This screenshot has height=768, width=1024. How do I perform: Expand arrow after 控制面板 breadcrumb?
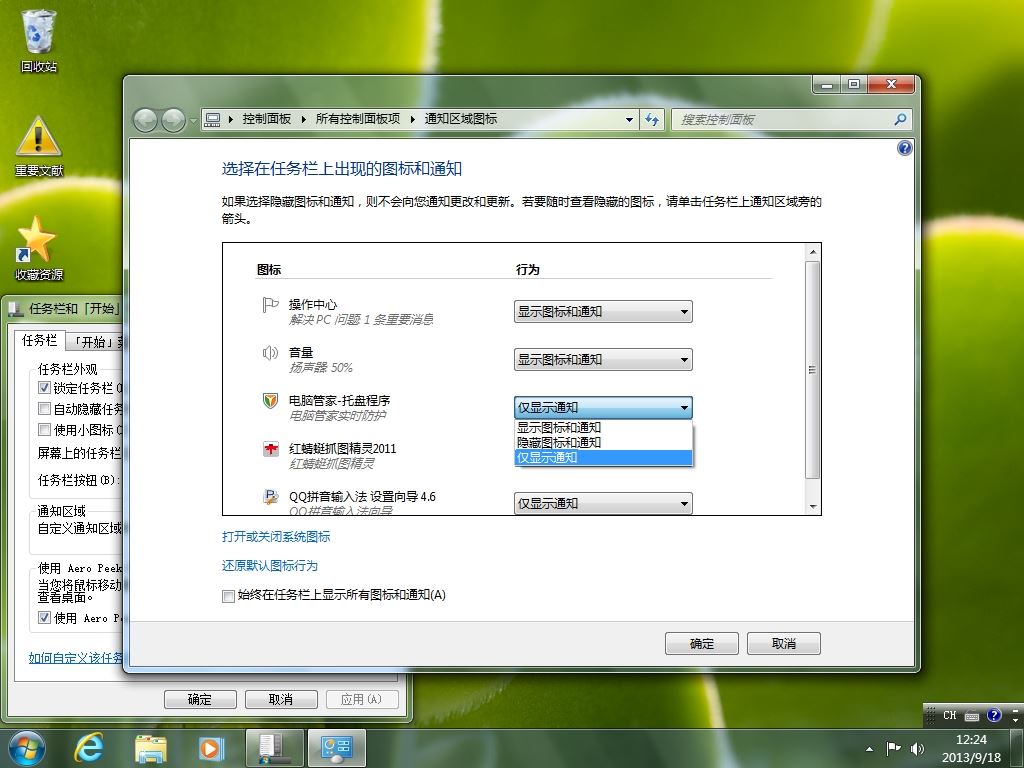coord(304,119)
